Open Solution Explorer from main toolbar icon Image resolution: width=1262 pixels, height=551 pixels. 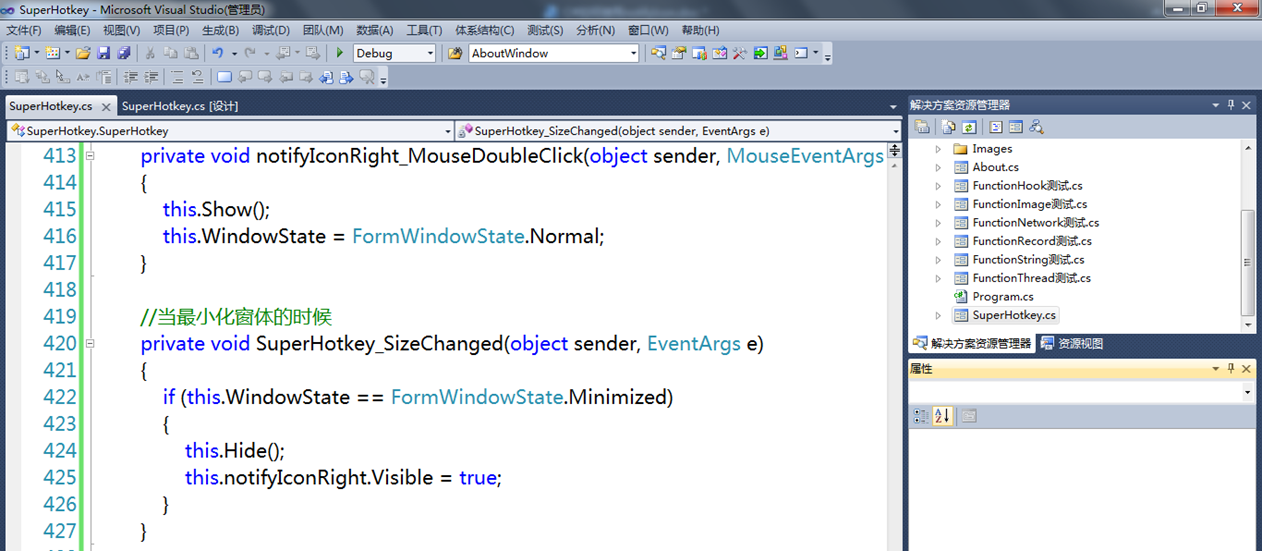pyautogui.click(x=658, y=53)
